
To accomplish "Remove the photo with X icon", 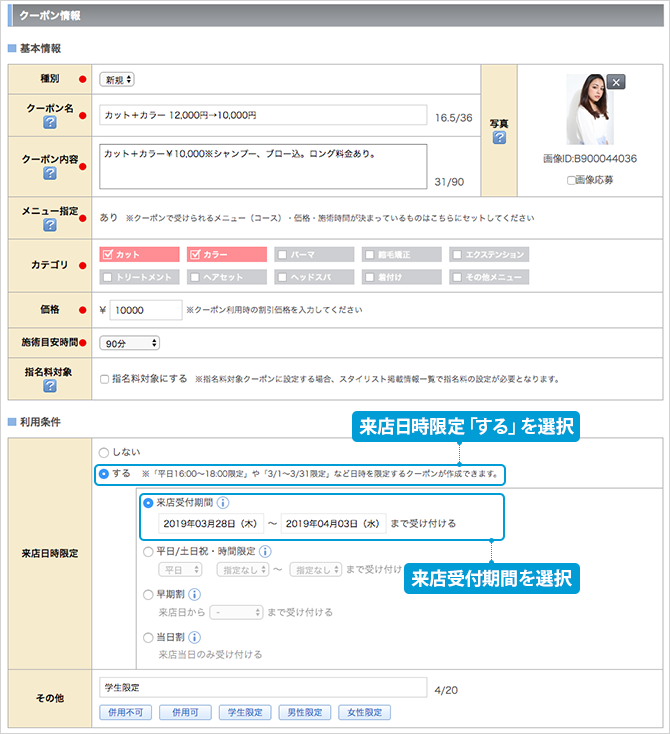I will pyautogui.click(x=616, y=82).
